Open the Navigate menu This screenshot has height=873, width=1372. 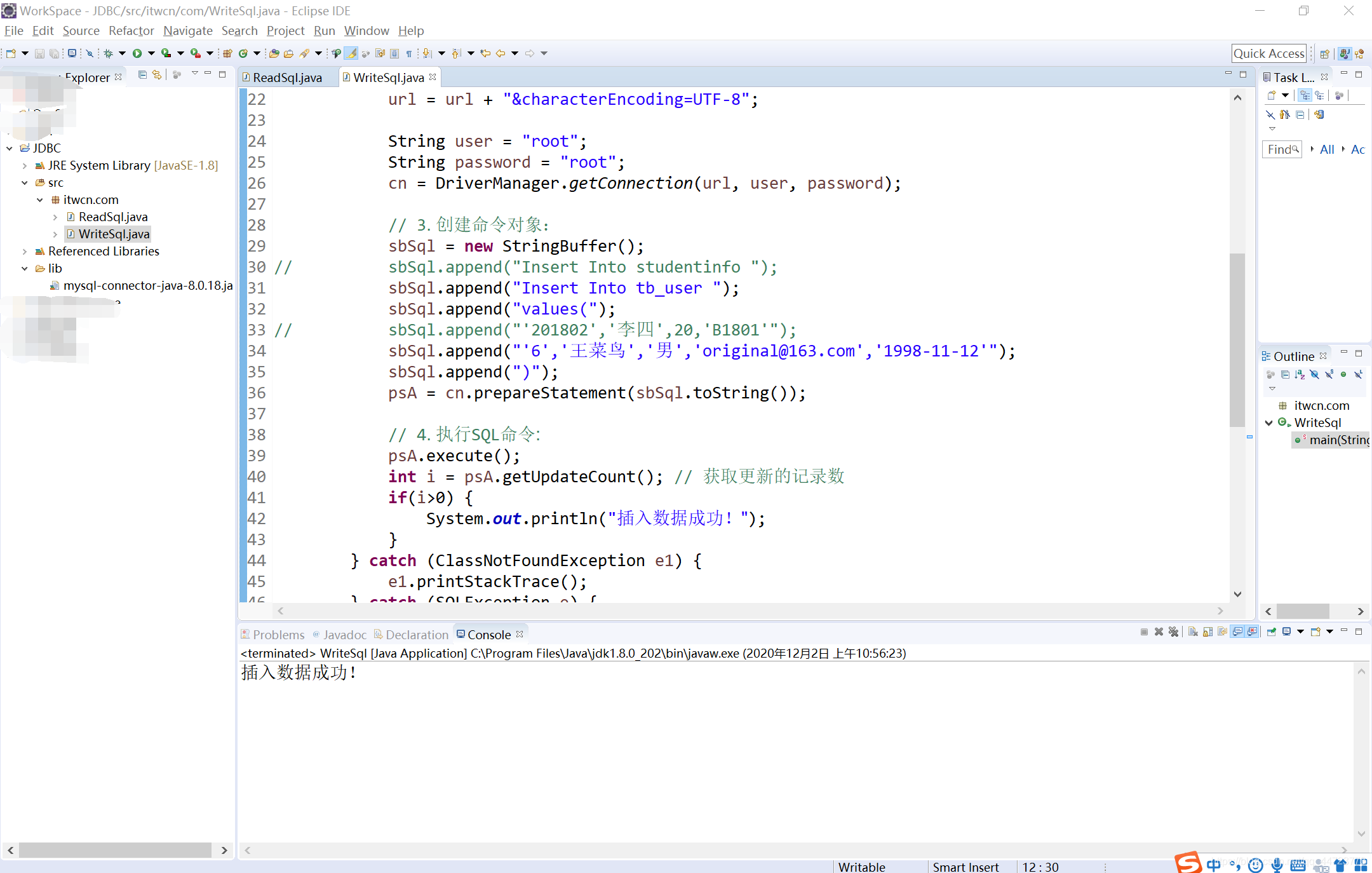tap(187, 30)
